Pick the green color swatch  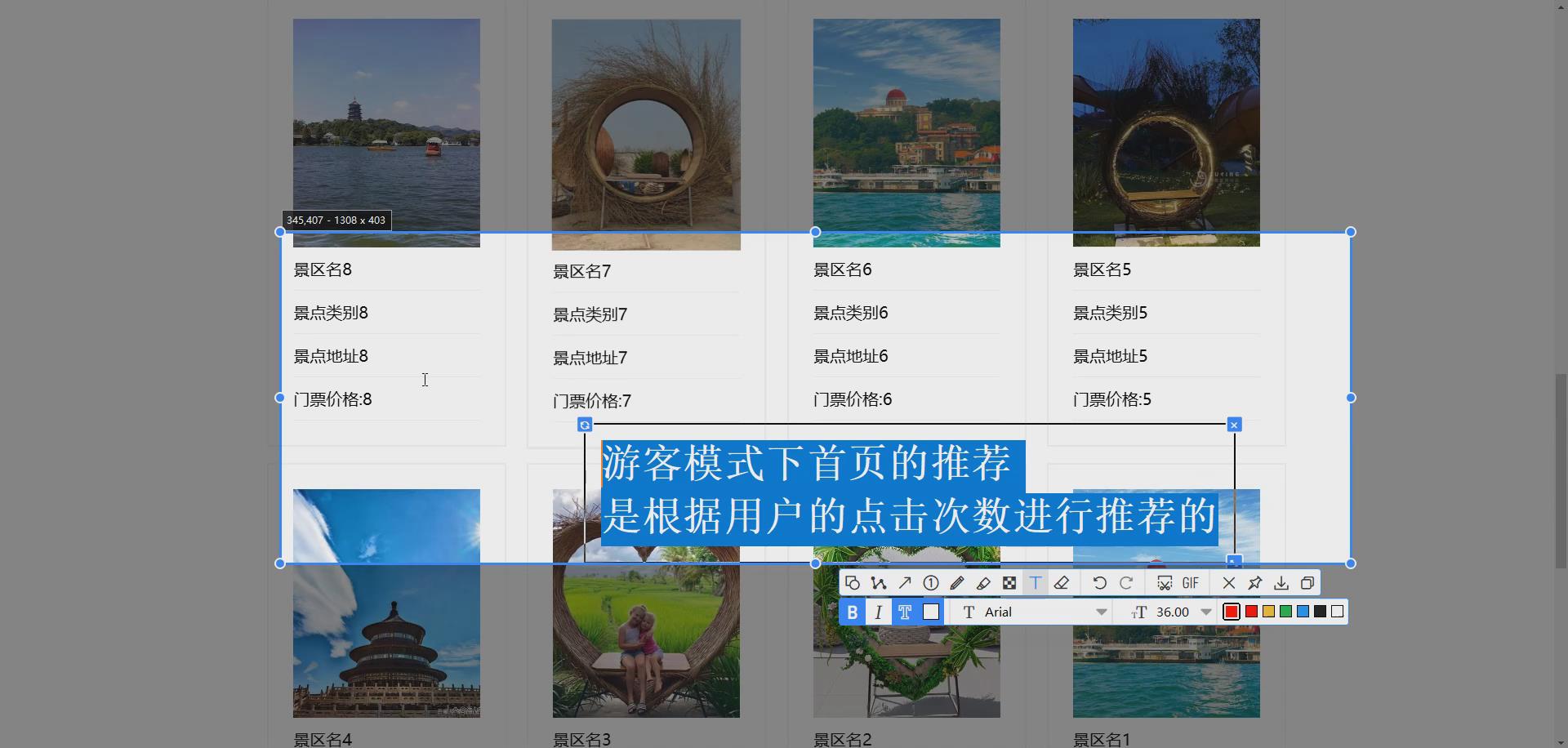(x=1285, y=612)
